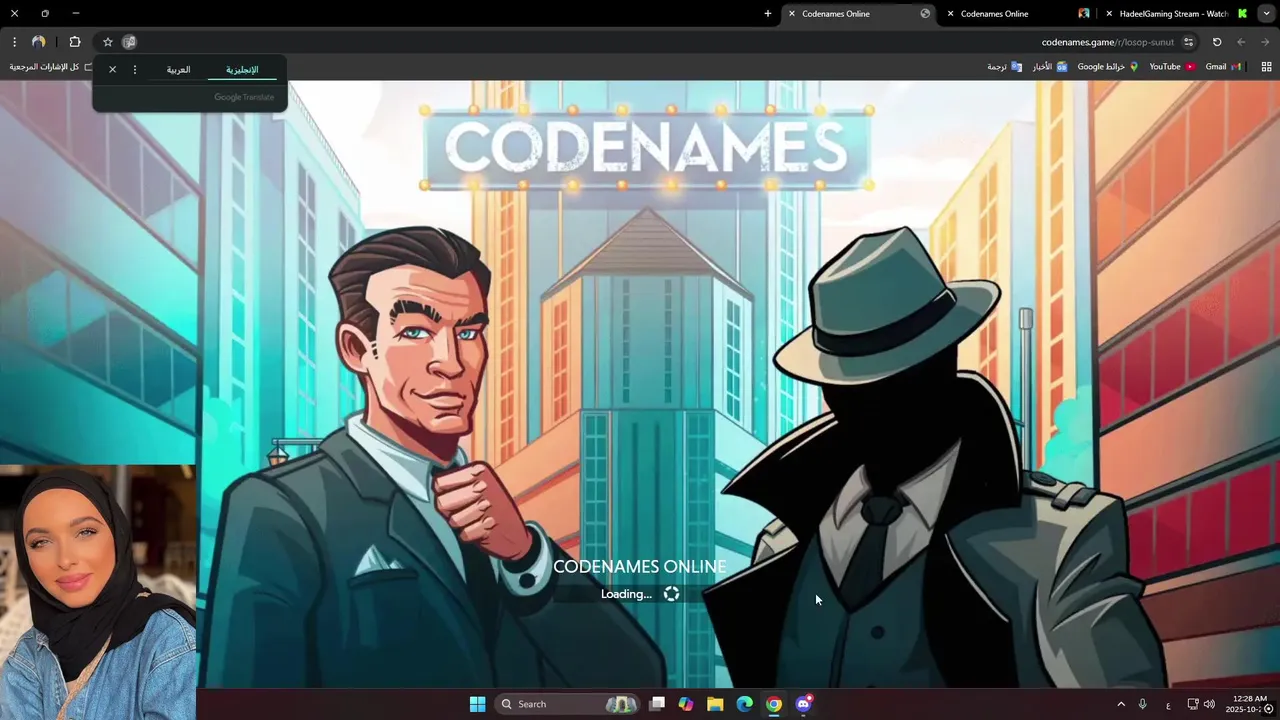Image resolution: width=1280 pixels, height=720 pixels.
Task: Open the Chrome three-dot main menu
Action: pyautogui.click(x=14, y=42)
